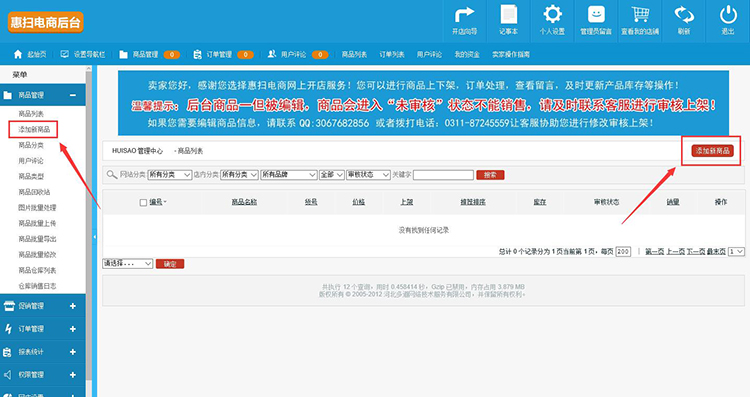Open 我的资金 in the top navigation bar
750x397 pixels.
point(467,55)
